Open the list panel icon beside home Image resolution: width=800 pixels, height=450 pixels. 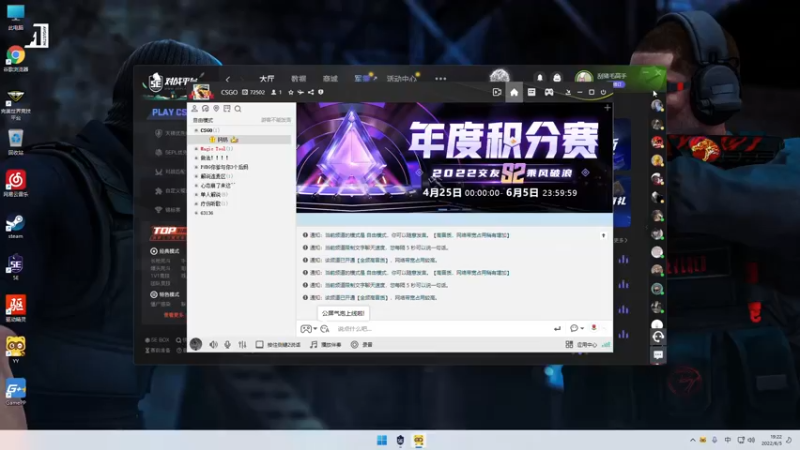coord(531,92)
